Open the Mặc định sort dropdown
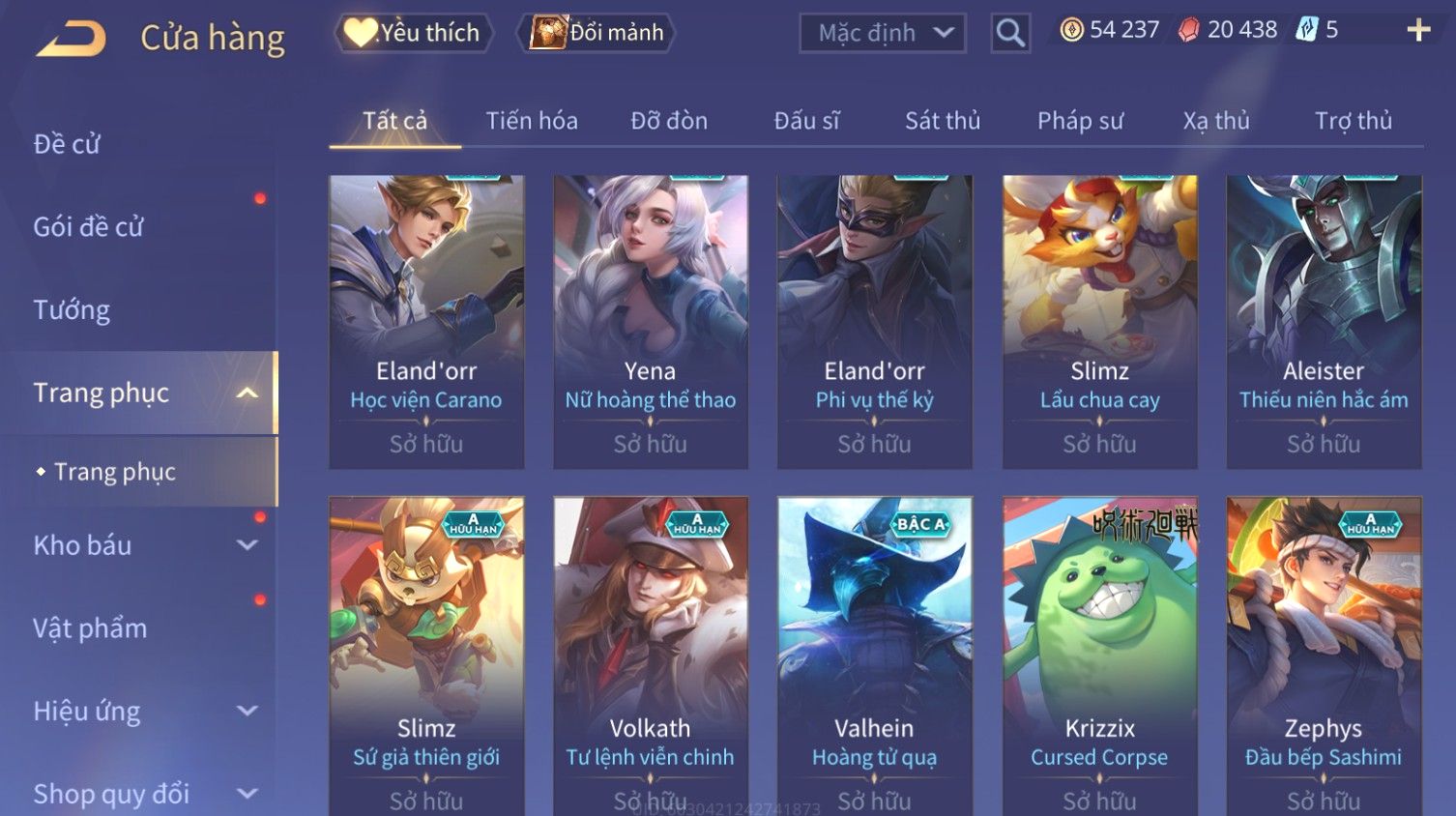Screen dimensions: 1456x816 [x=883, y=33]
